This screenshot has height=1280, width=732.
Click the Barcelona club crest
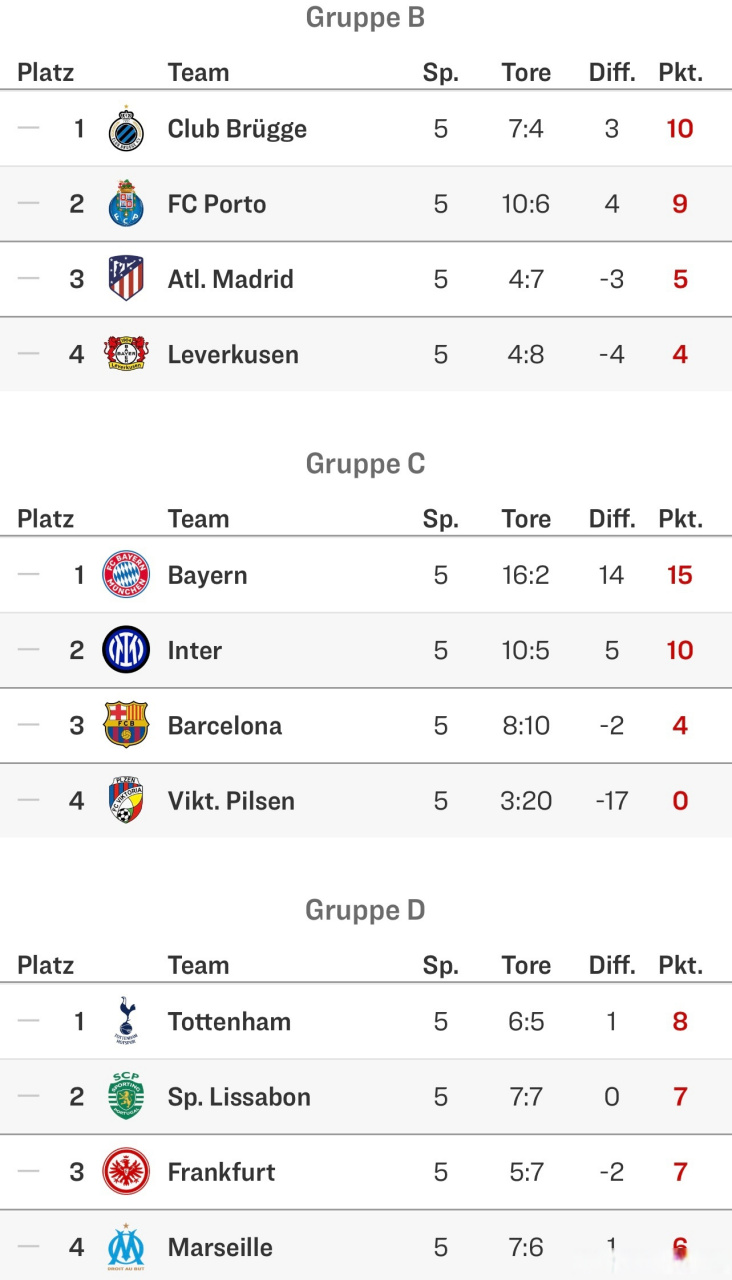click(x=126, y=725)
